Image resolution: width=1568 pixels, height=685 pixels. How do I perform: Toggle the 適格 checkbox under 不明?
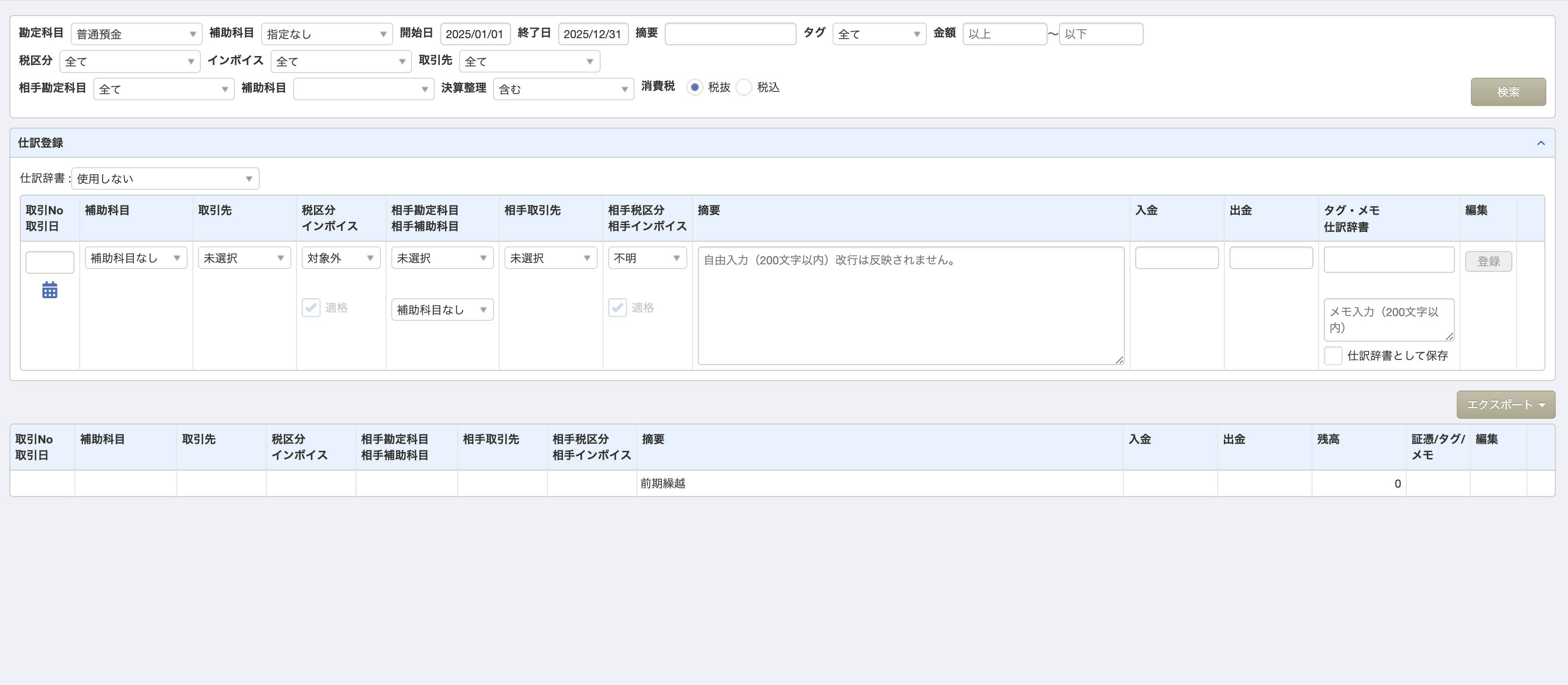[x=617, y=307]
